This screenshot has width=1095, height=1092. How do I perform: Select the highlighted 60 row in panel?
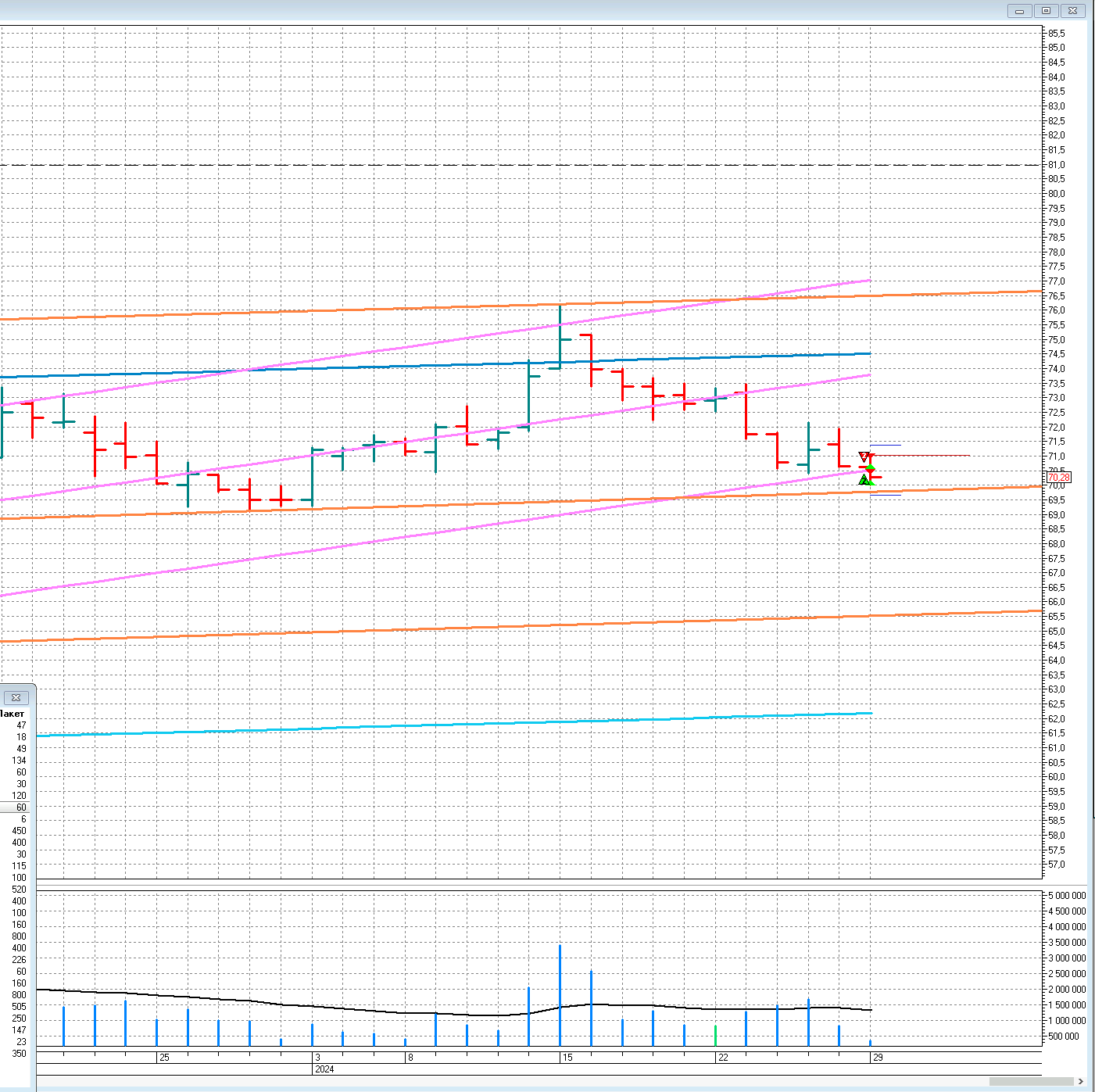(14, 807)
